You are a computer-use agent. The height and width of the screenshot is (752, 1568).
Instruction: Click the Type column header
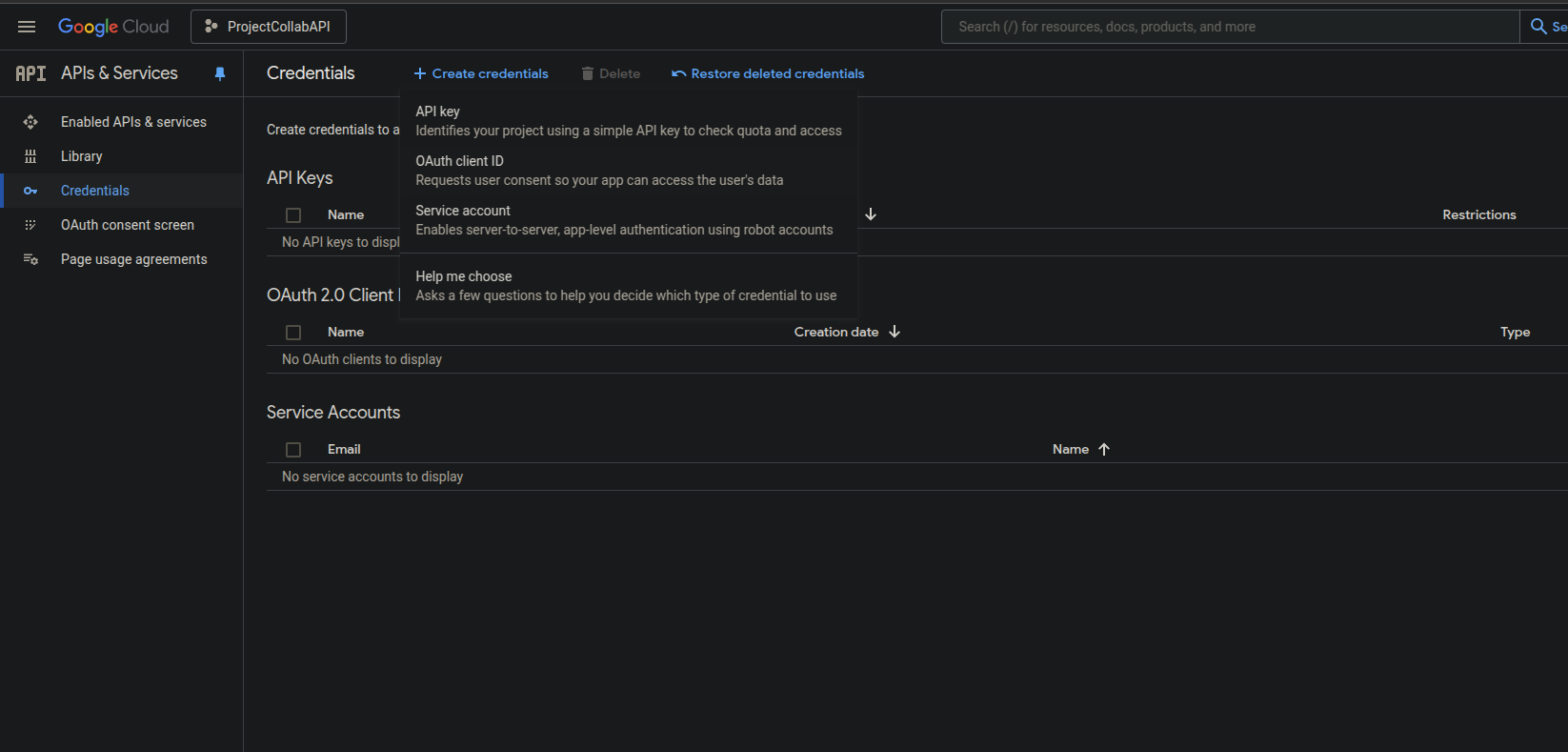pyautogui.click(x=1515, y=332)
